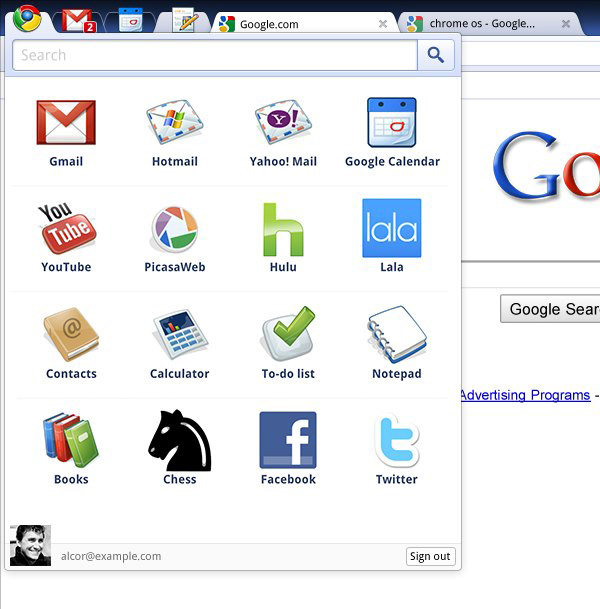Open Yahoo! Mail app

(x=283, y=122)
